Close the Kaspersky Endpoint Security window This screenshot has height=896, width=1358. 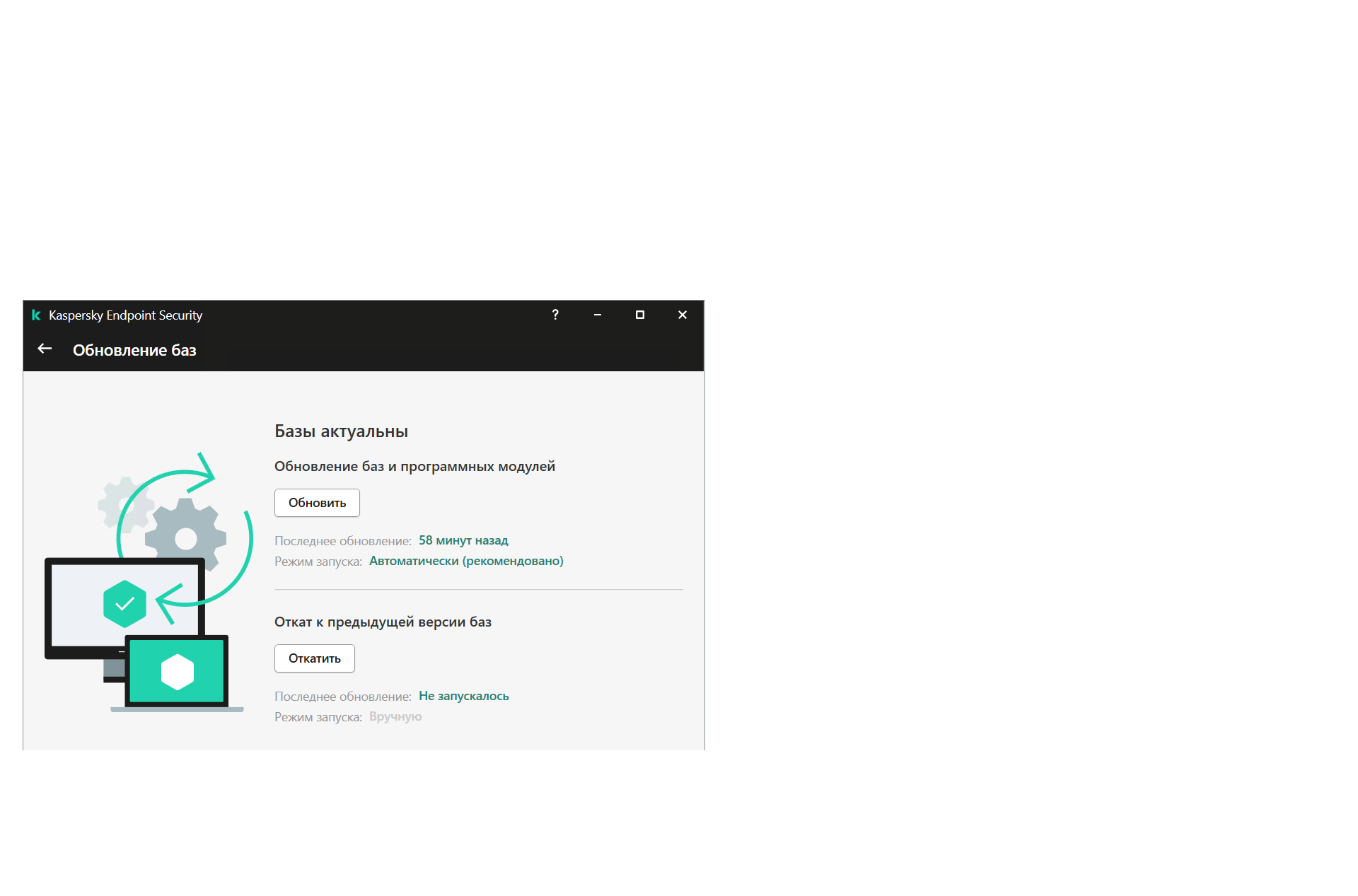pyautogui.click(x=683, y=315)
